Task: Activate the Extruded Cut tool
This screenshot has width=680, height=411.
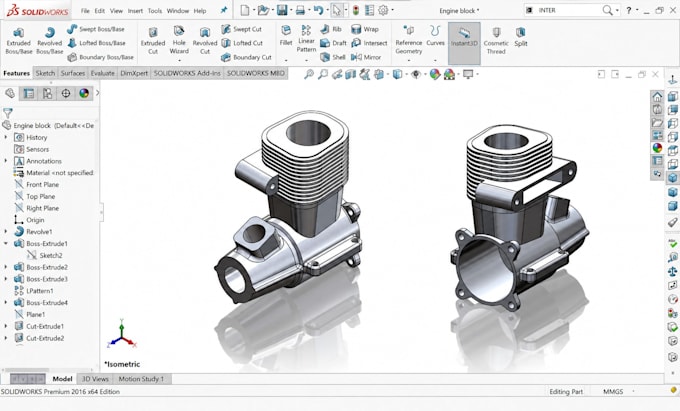Action: pyautogui.click(x=153, y=41)
